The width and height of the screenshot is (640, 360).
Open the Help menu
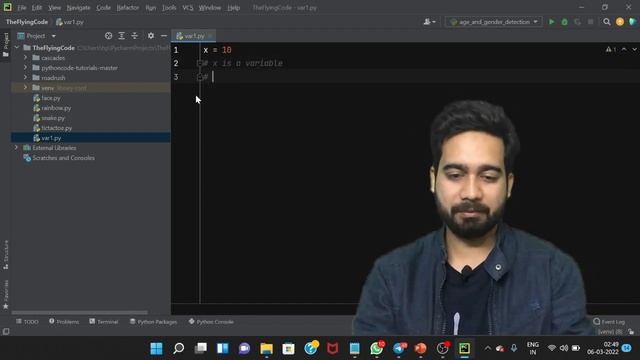pyautogui.click(x=233, y=8)
